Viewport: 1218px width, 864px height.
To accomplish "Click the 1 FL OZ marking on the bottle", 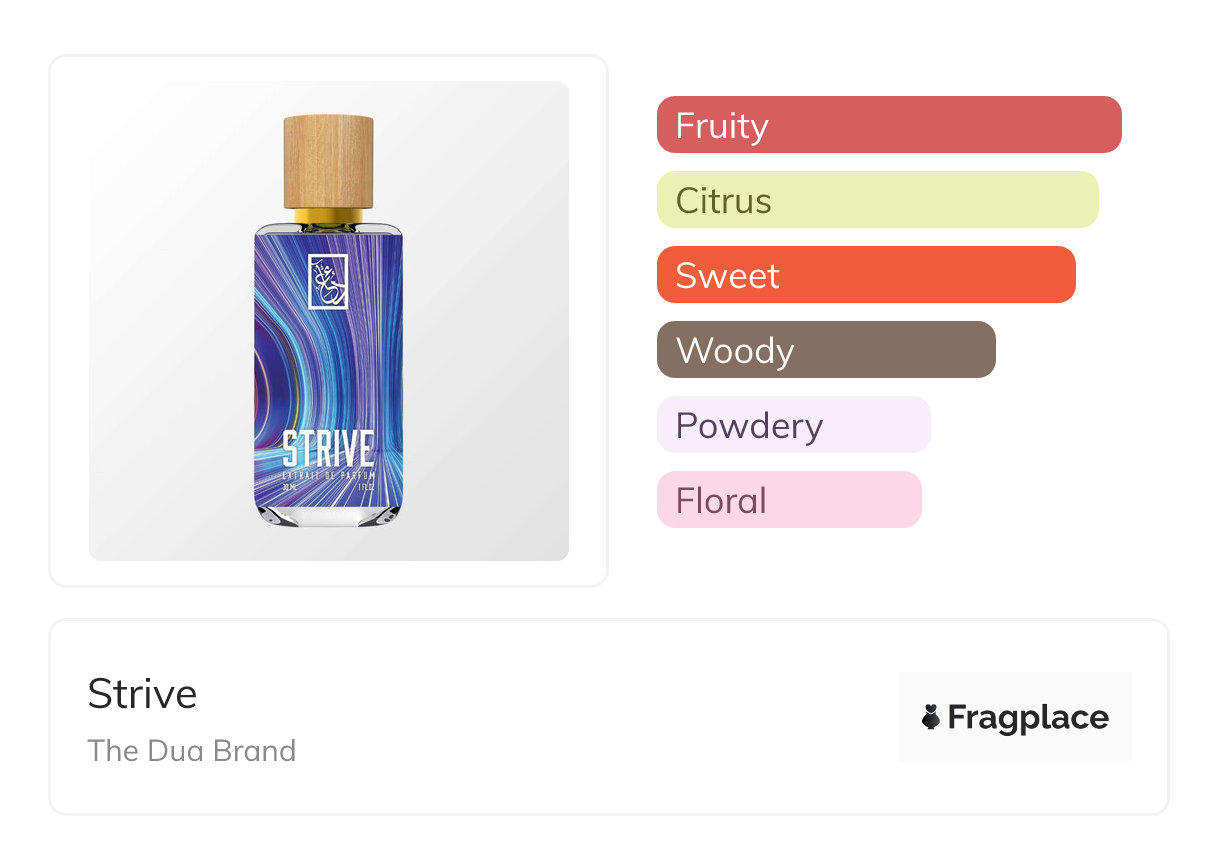I will pos(367,488).
